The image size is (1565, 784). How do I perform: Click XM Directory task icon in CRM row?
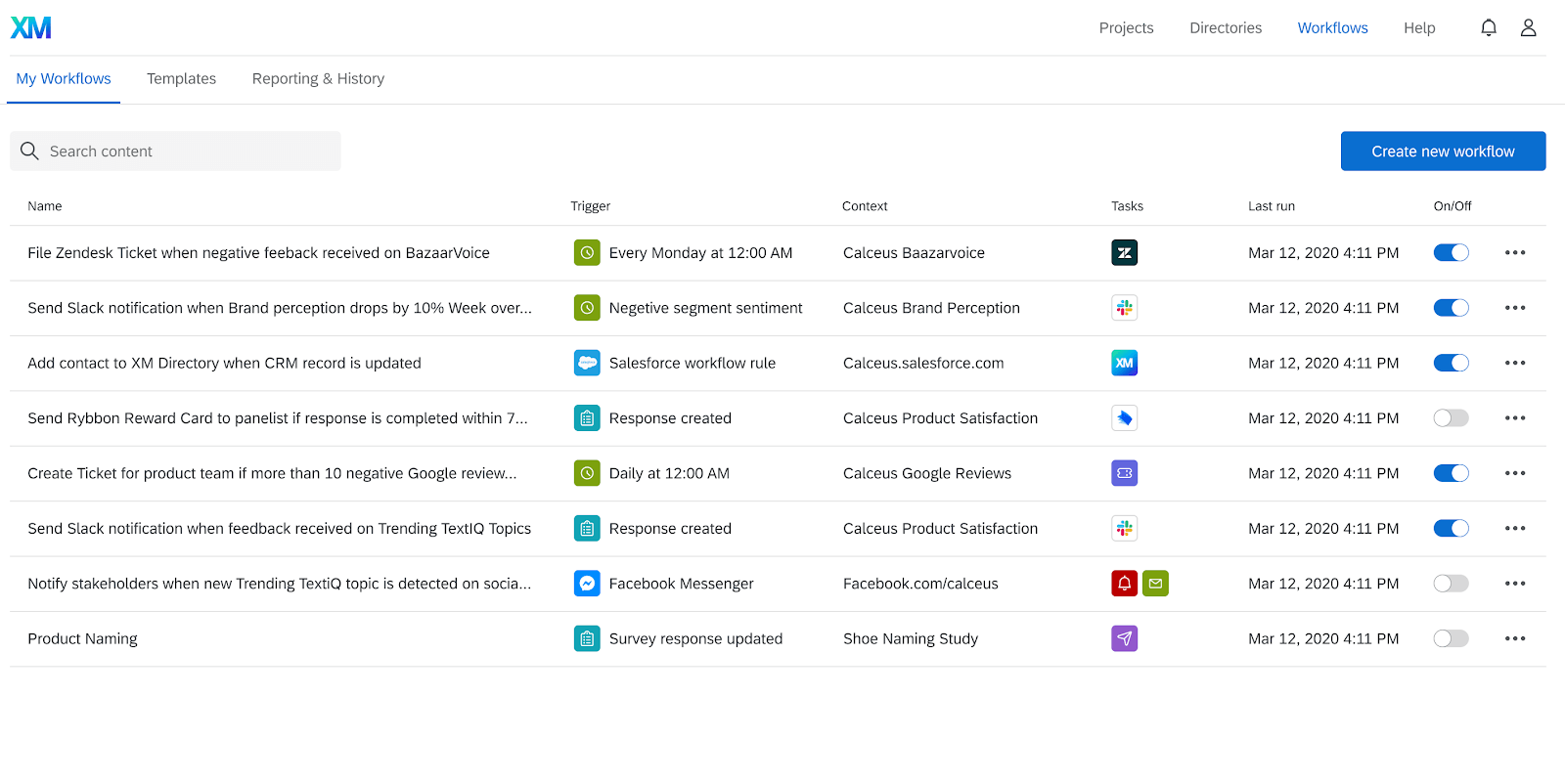1125,363
